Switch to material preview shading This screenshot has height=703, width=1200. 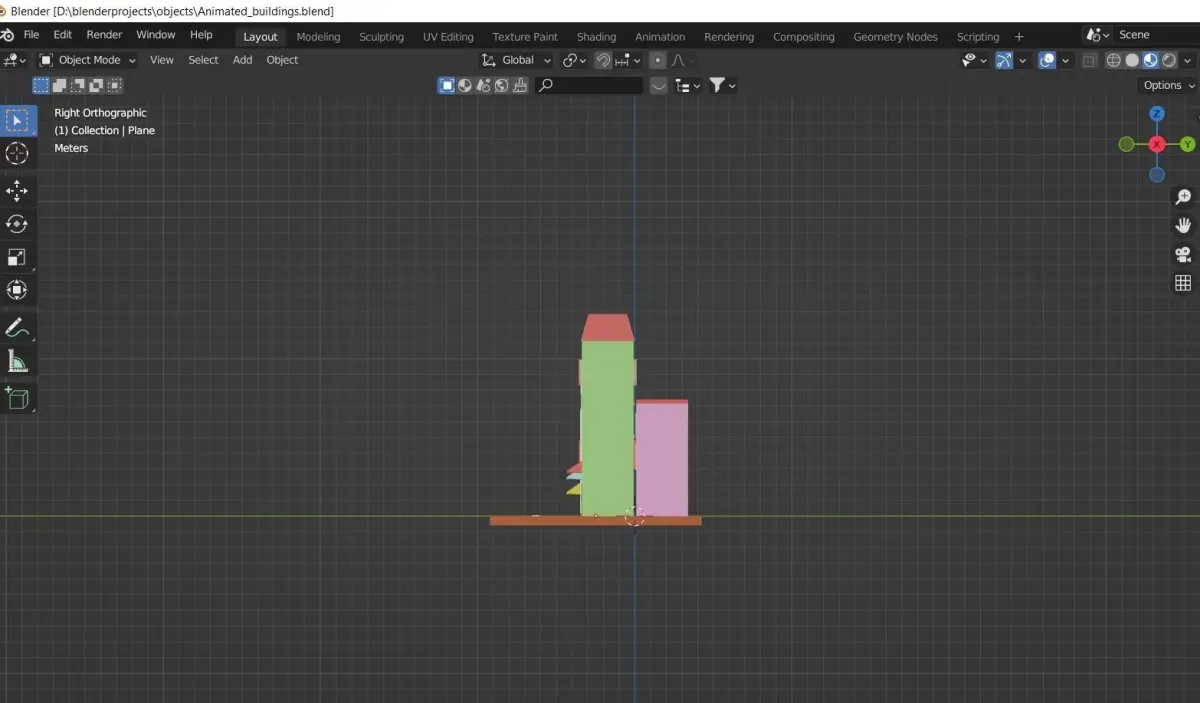(1151, 60)
